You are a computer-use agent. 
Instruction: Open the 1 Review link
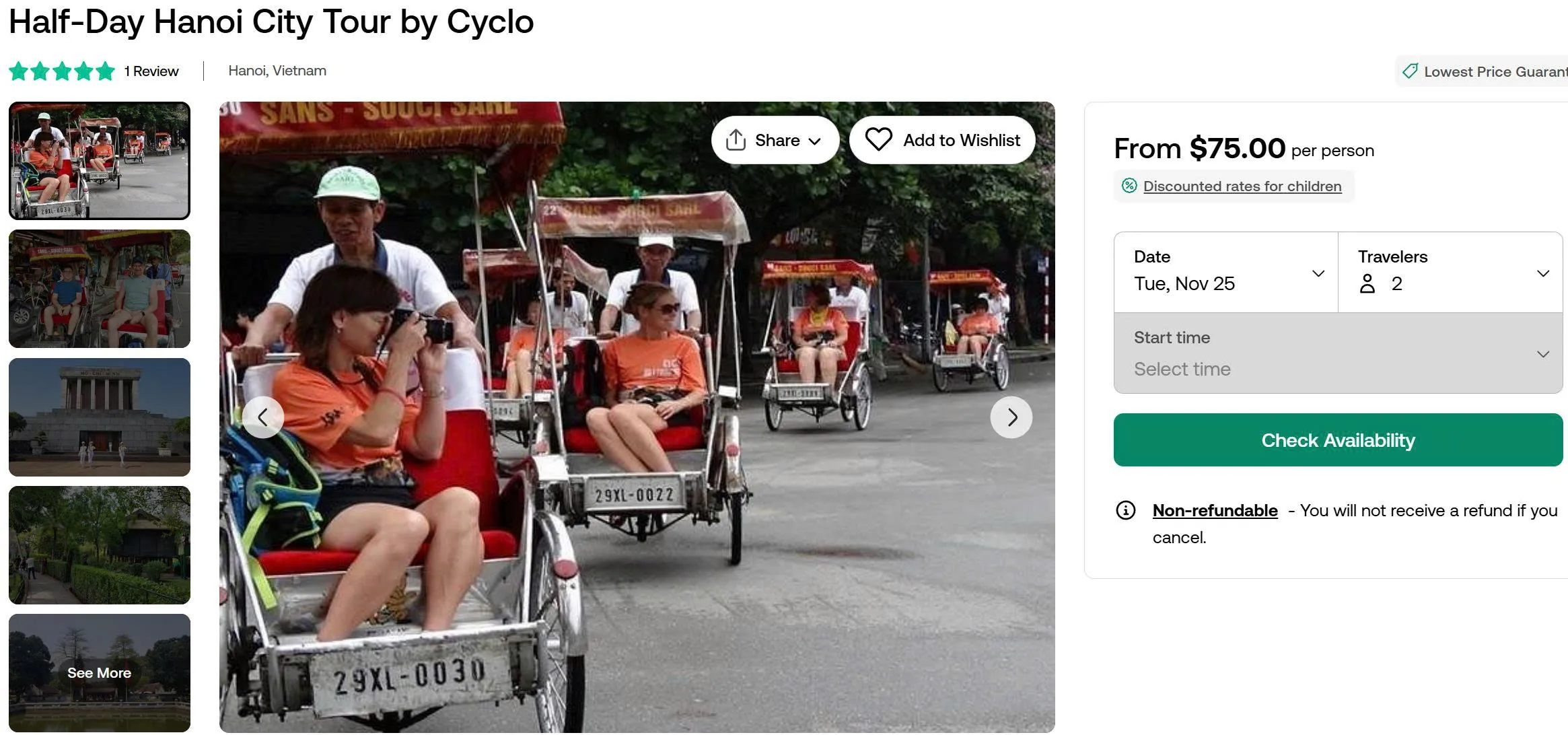point(151,71)
